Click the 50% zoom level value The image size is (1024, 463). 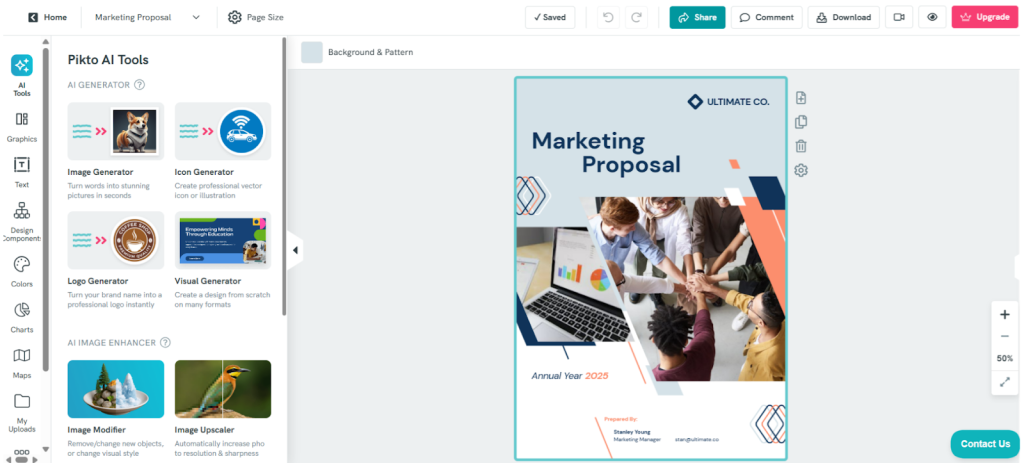click(1004, 359)
